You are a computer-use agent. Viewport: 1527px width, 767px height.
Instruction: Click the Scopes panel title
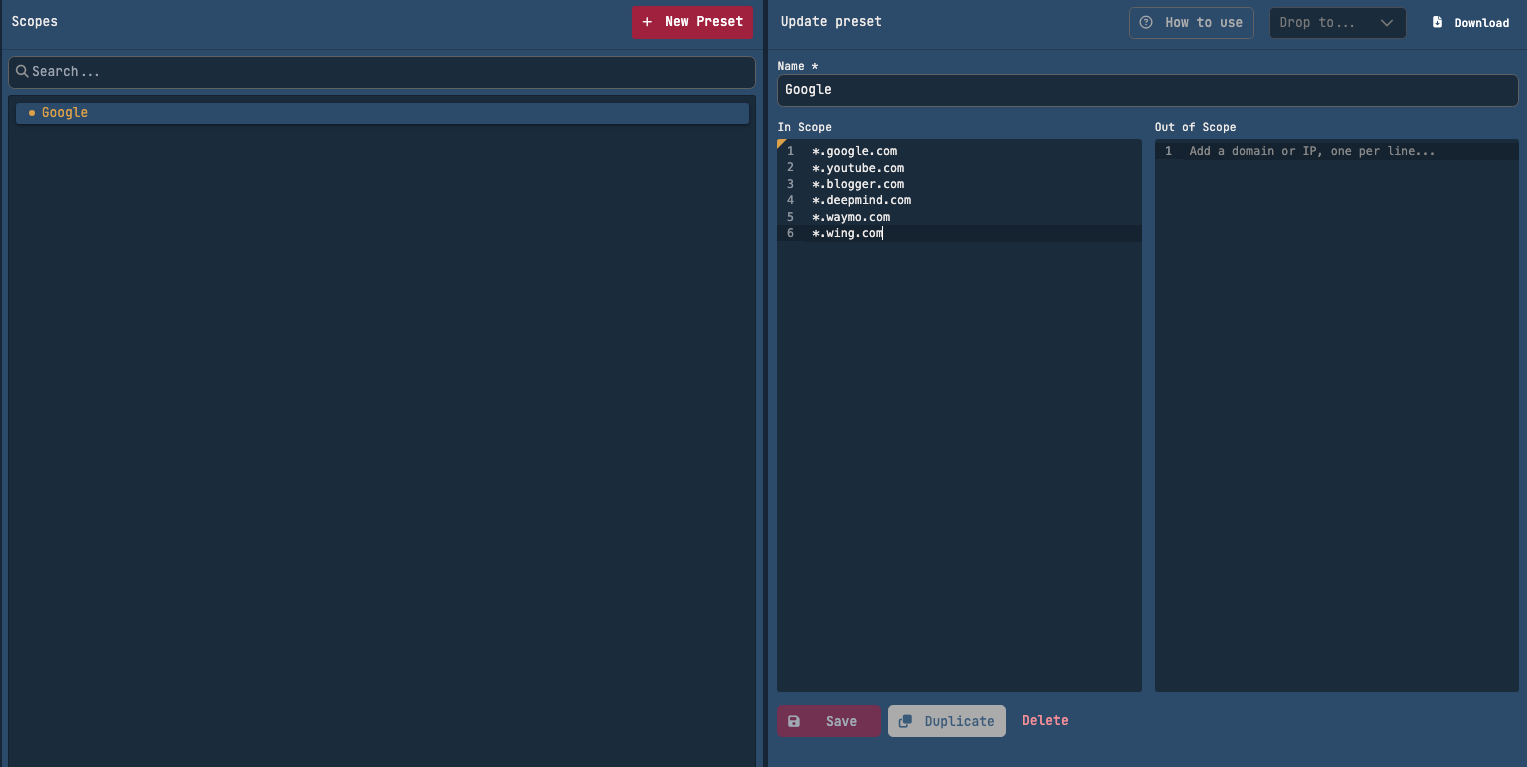[35, 21]
